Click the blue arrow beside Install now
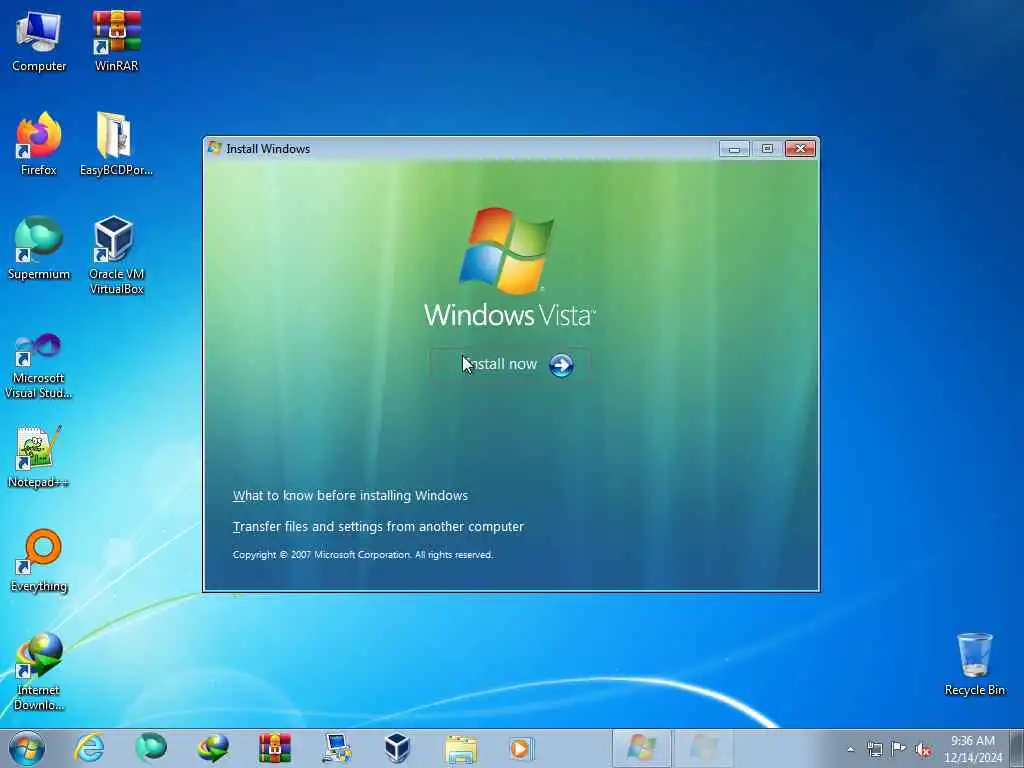The image size is (1024, 768). tap(561, 365)
